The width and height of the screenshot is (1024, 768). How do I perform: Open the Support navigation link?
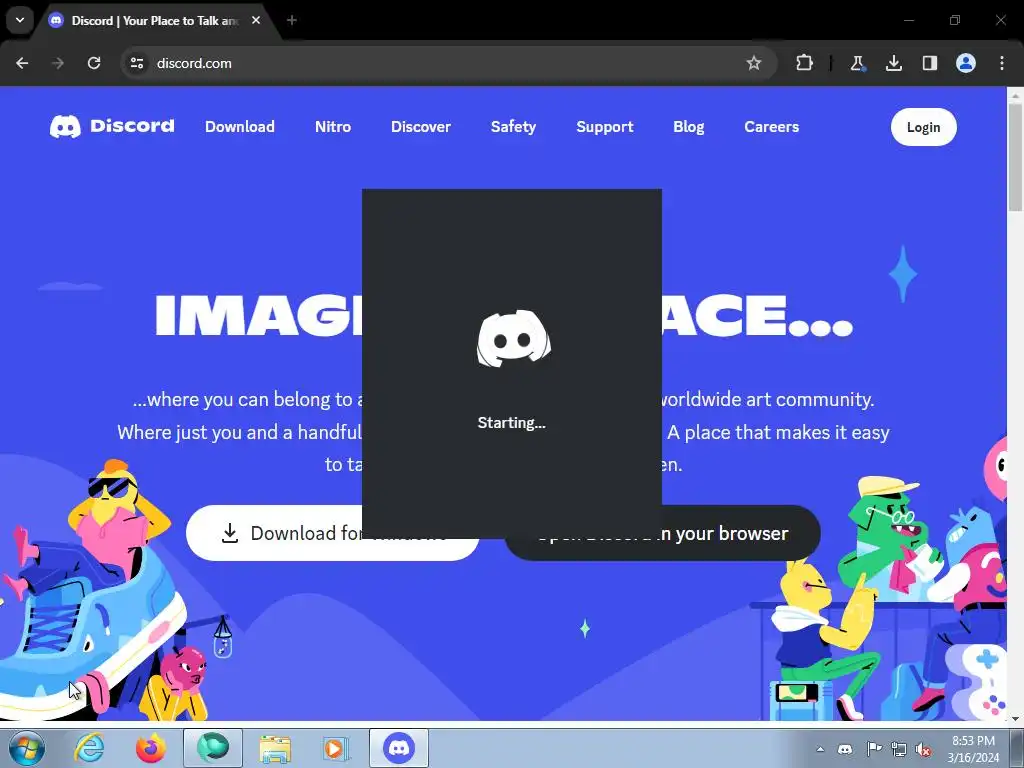point(605,127)
